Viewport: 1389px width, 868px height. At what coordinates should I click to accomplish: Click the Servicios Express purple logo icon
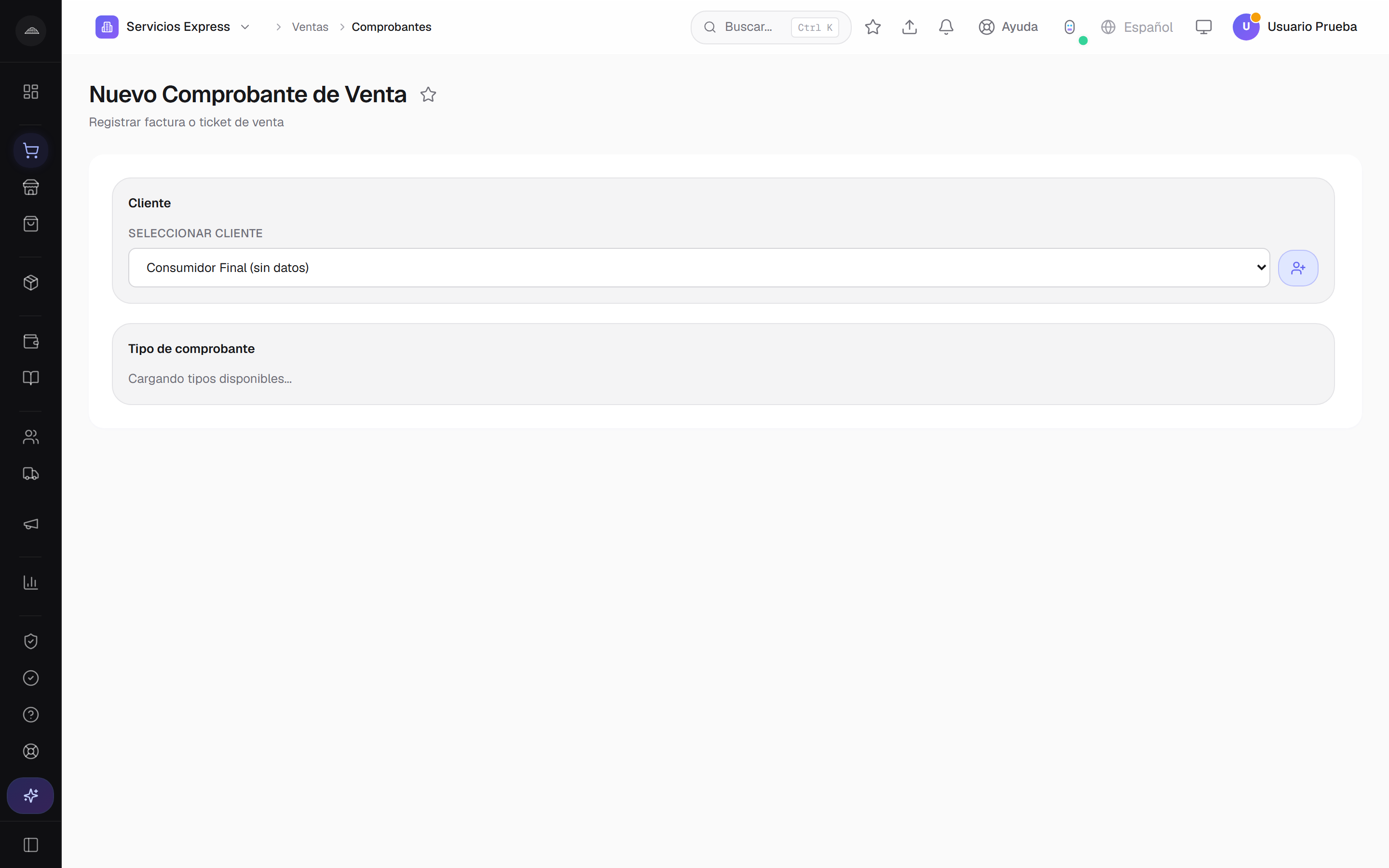pos(107,27)
